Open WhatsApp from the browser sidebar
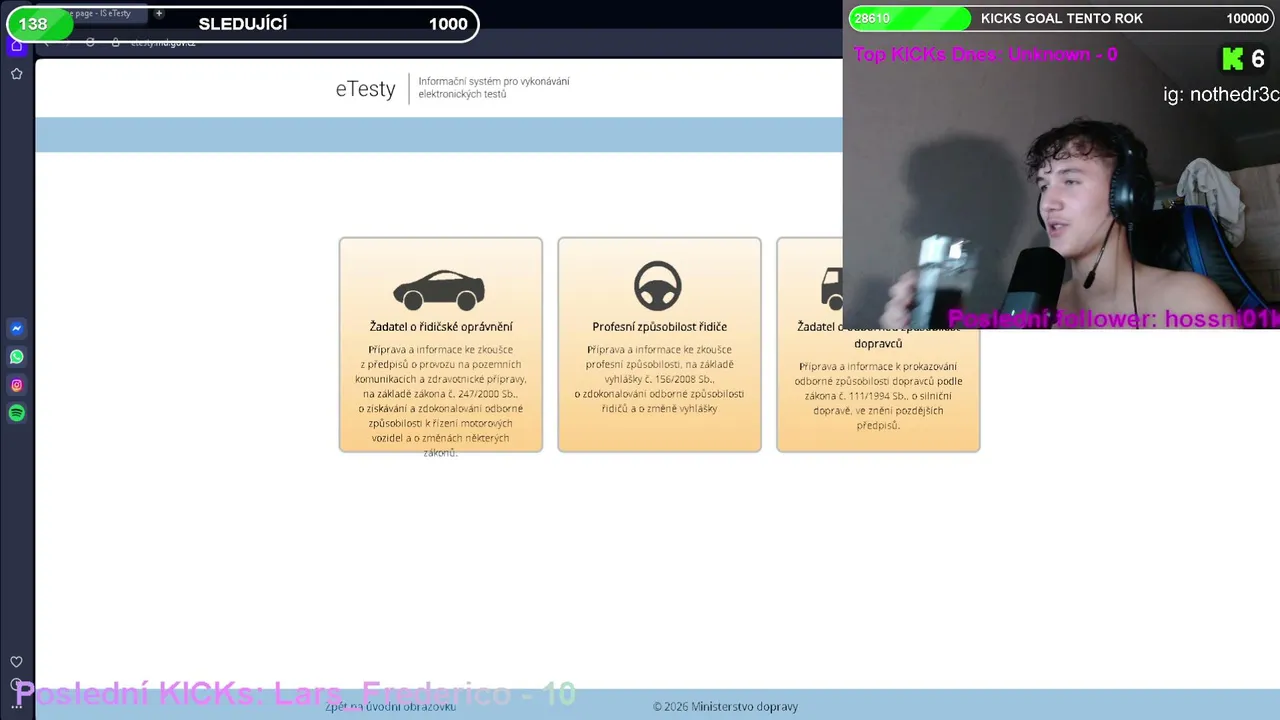The width and height of the screenshot is (1280, 720). tap(16, 356)
